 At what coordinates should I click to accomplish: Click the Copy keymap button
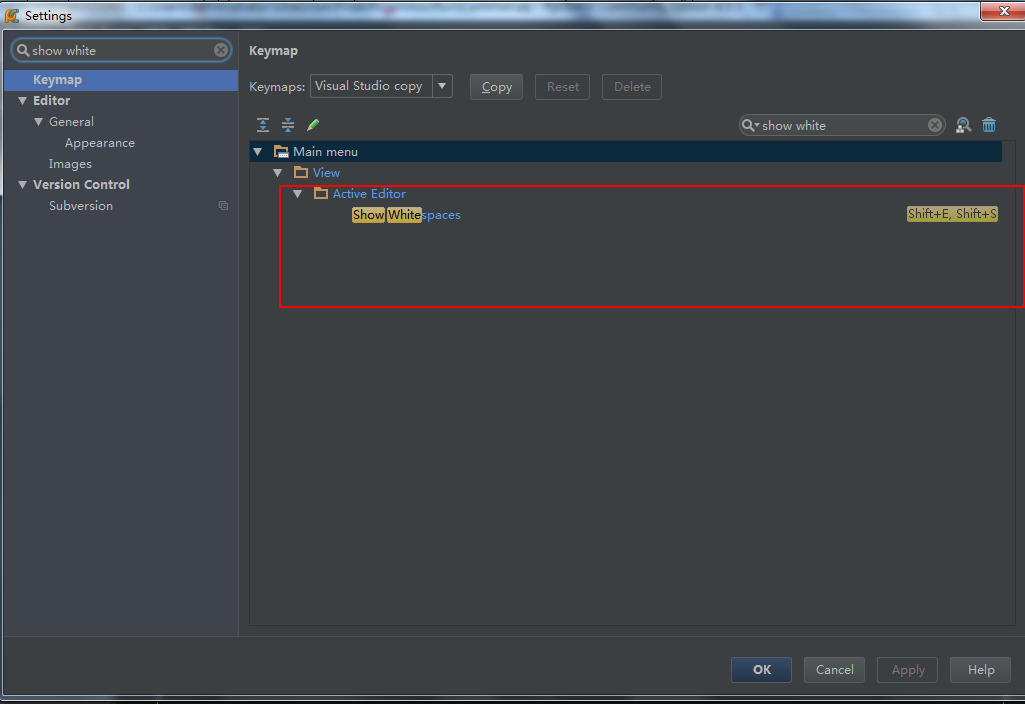496,86
